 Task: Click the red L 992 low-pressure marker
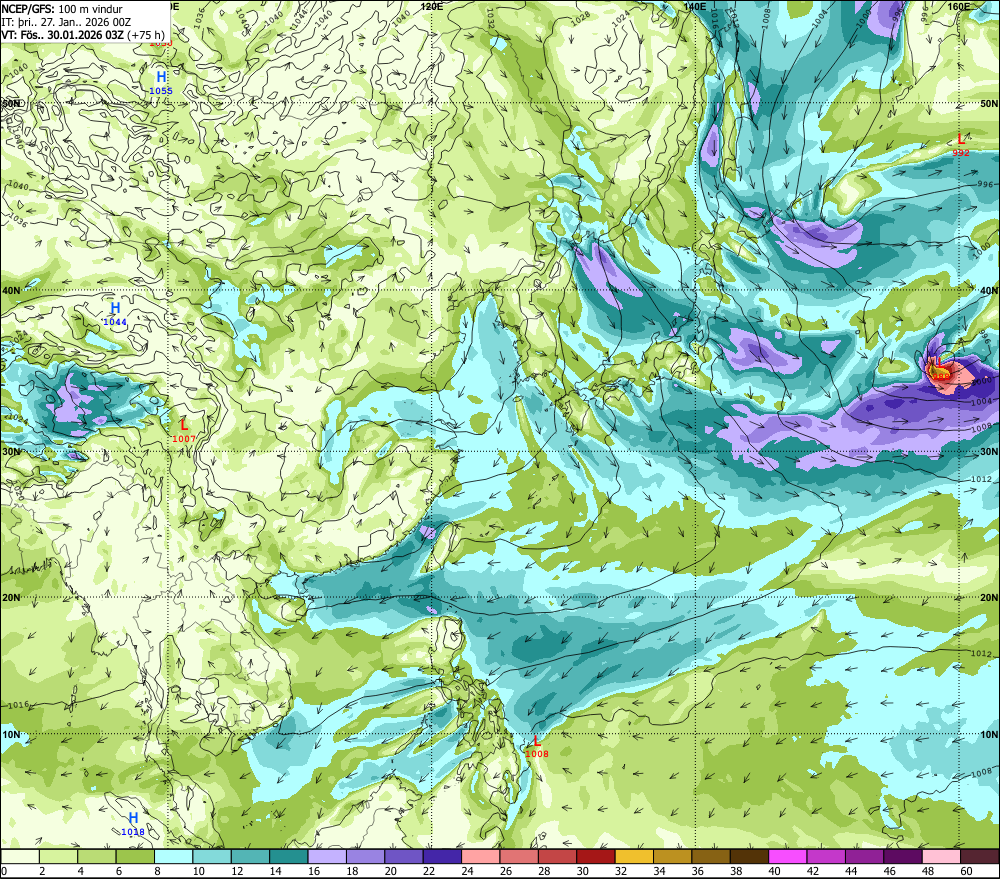pyautogui.click(x=960, y=144)
